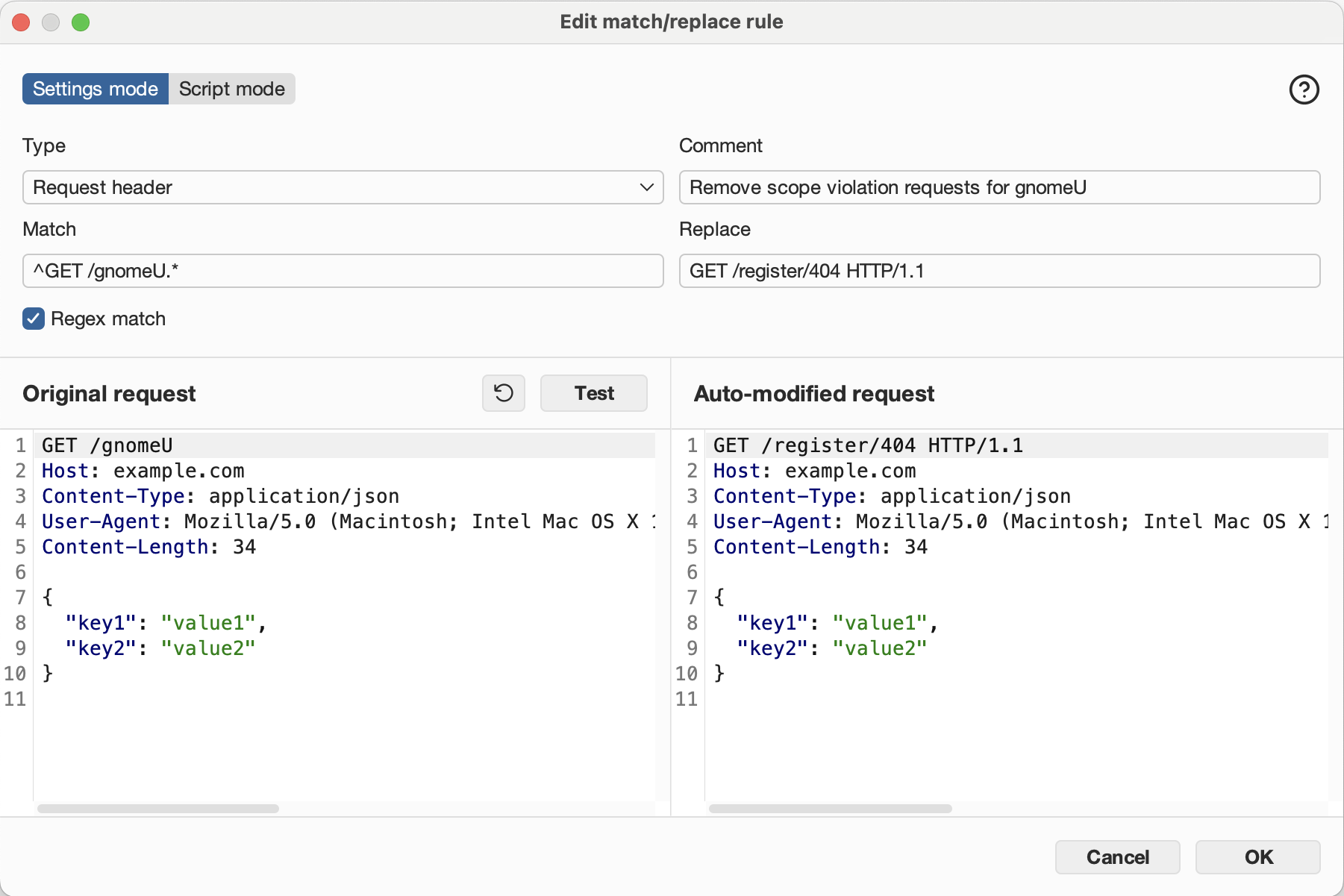
Task: Click "key1" line in original request
Action: click(x=166, y=623)
